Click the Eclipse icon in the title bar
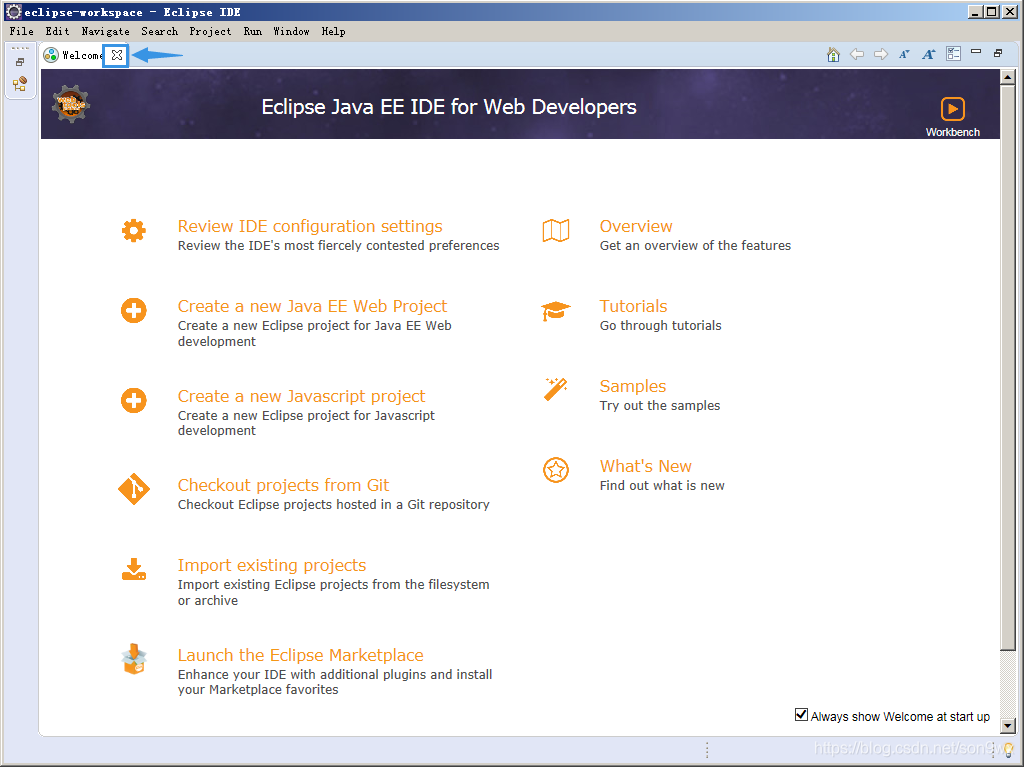Viewport: 1024px width, 767px height. click(13, 12)
